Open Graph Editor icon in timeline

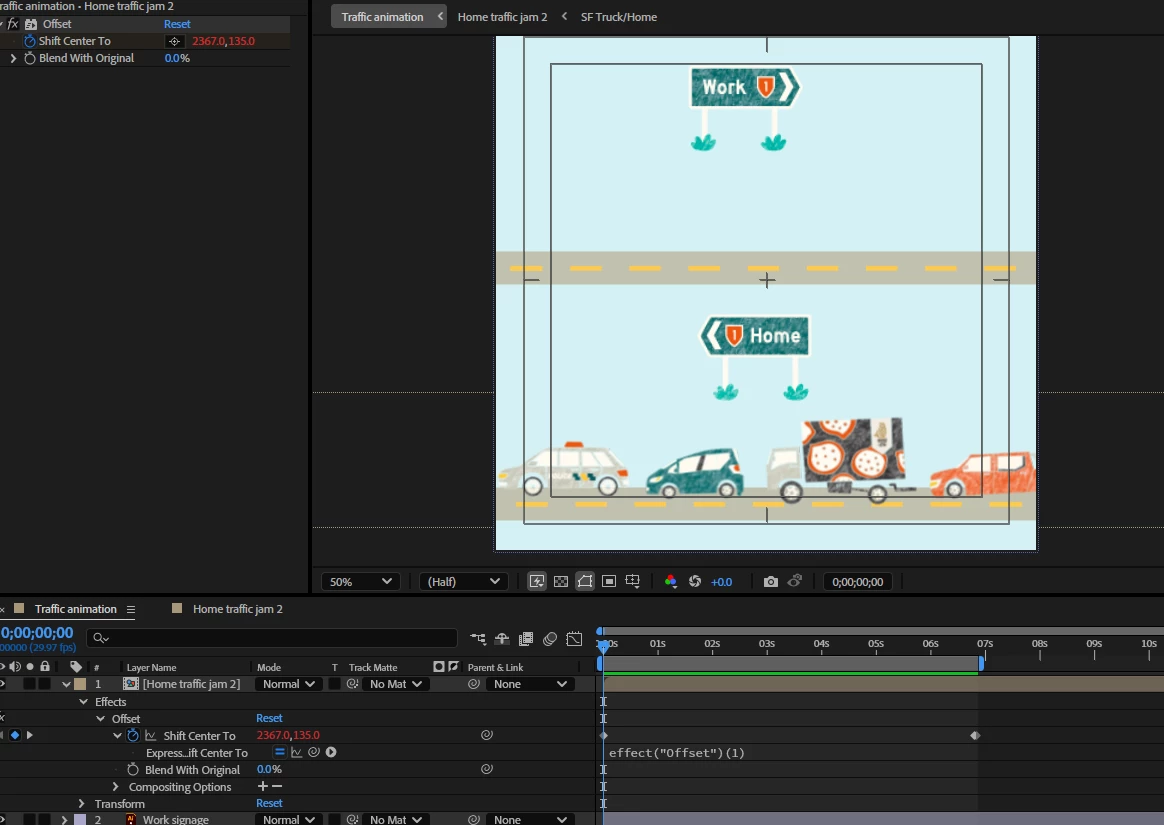click(x=574, y=639)
